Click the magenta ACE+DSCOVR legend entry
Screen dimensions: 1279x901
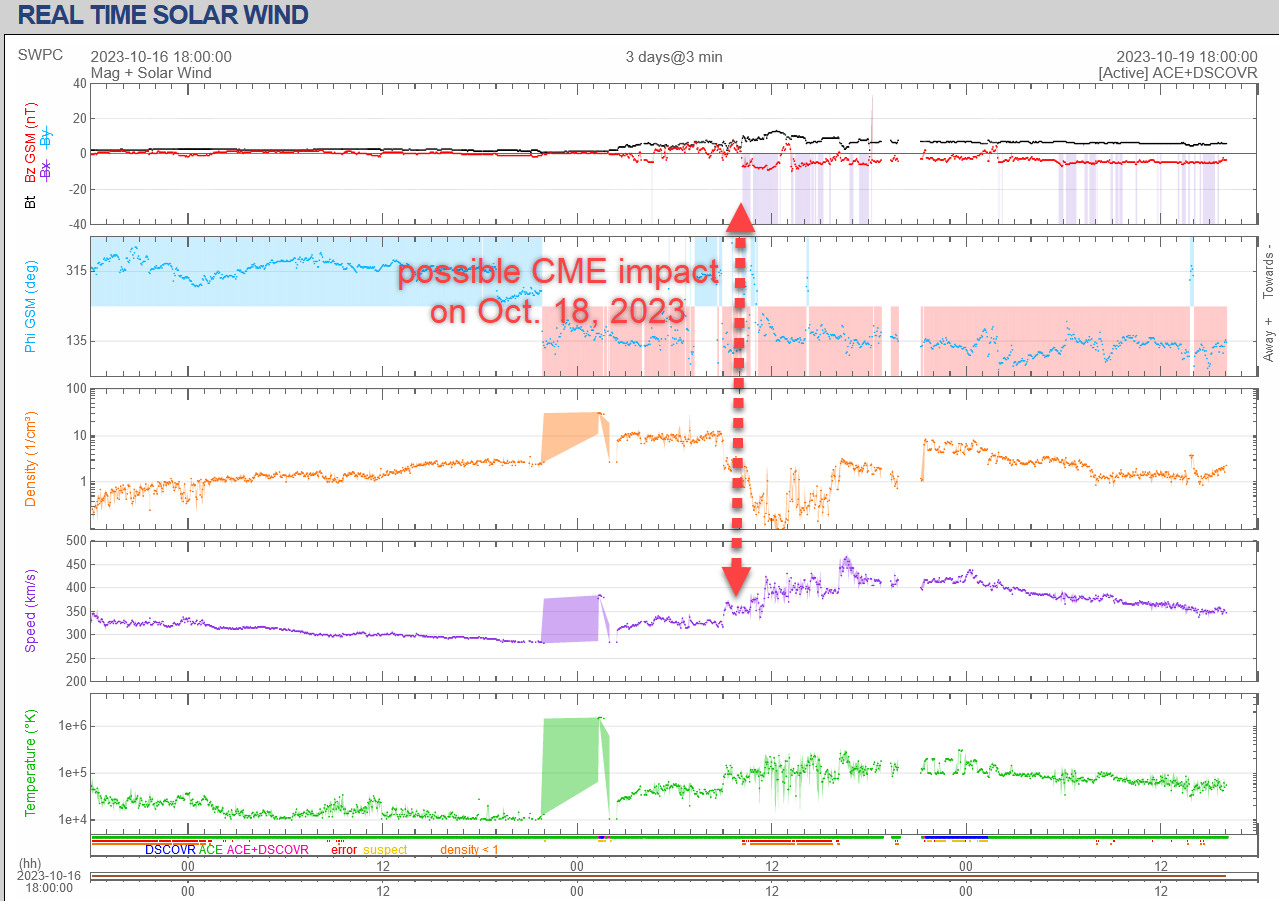tap(268, 850)
